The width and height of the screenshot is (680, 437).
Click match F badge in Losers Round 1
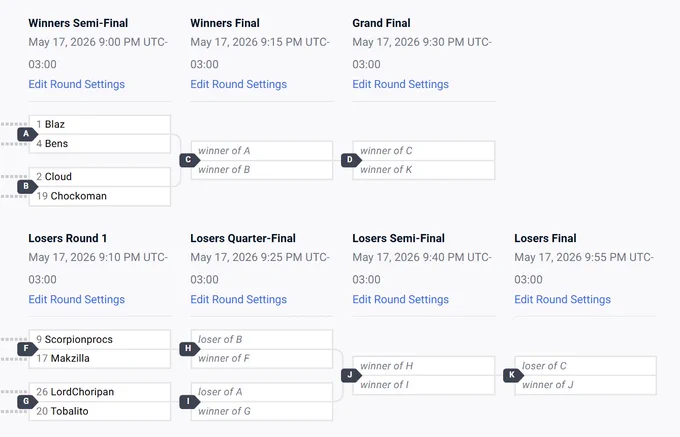point(27,349)
